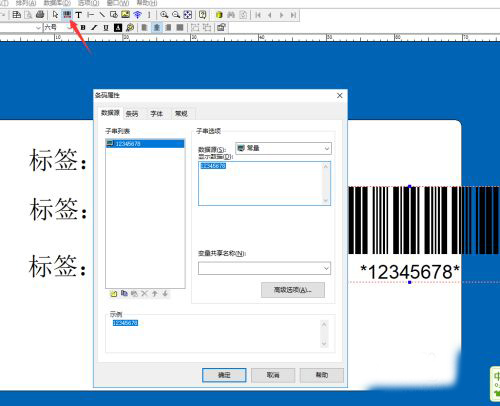Screen dimensions: 500x406
Task: Click the printer icon
Action: click(40, 15)
